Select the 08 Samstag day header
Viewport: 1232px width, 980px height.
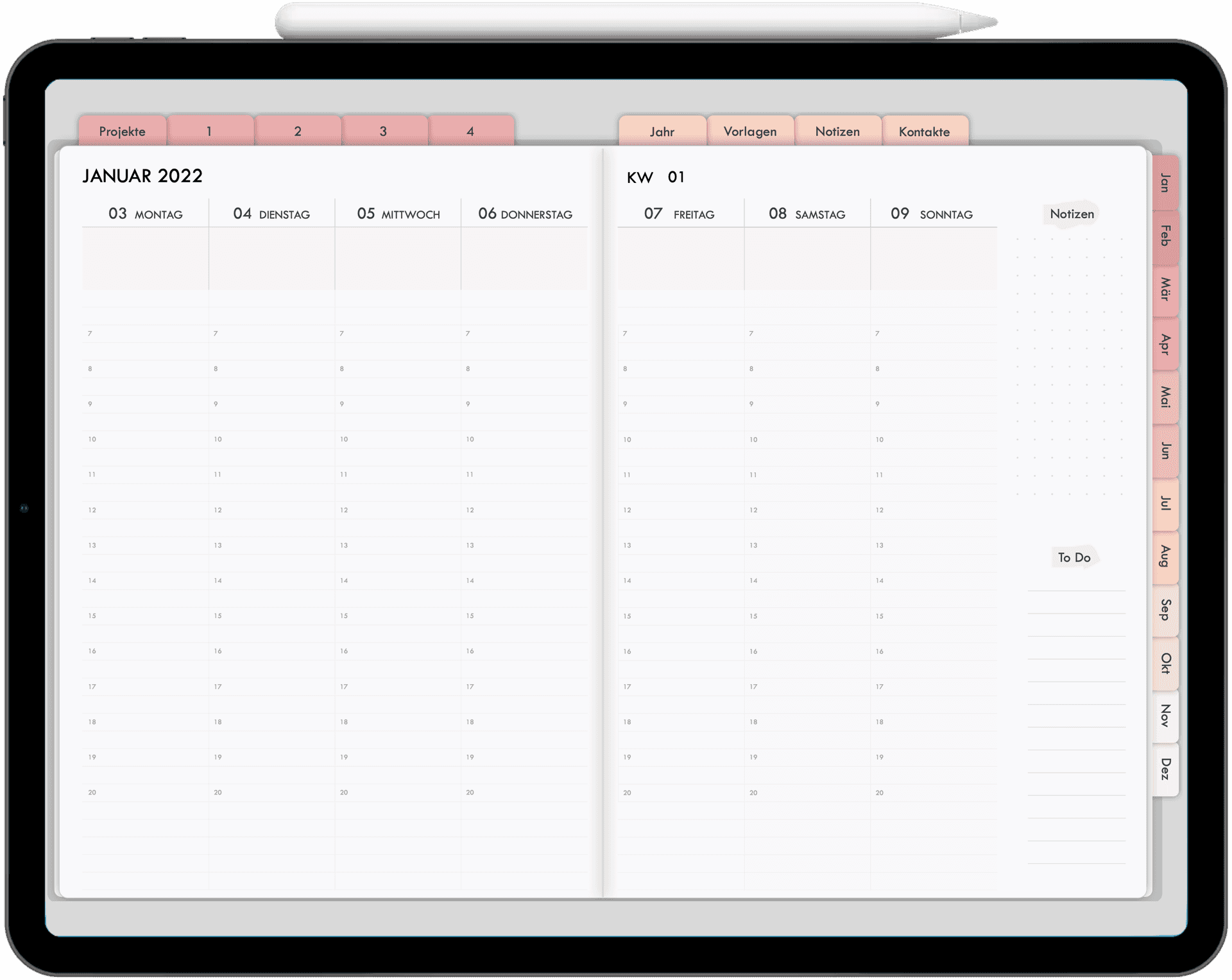click(807, 214)
